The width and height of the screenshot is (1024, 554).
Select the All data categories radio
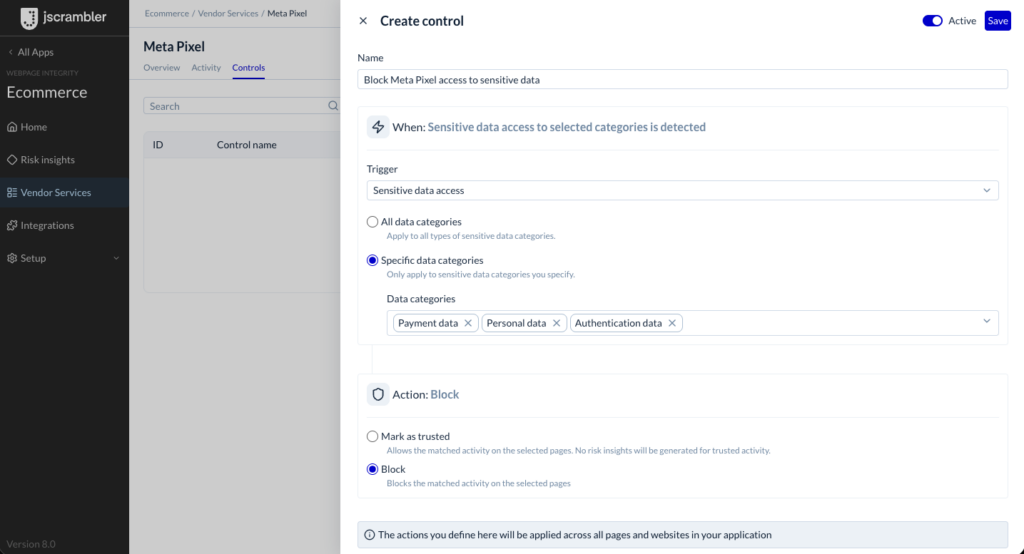pyautogui.click(x=372, y=221)
